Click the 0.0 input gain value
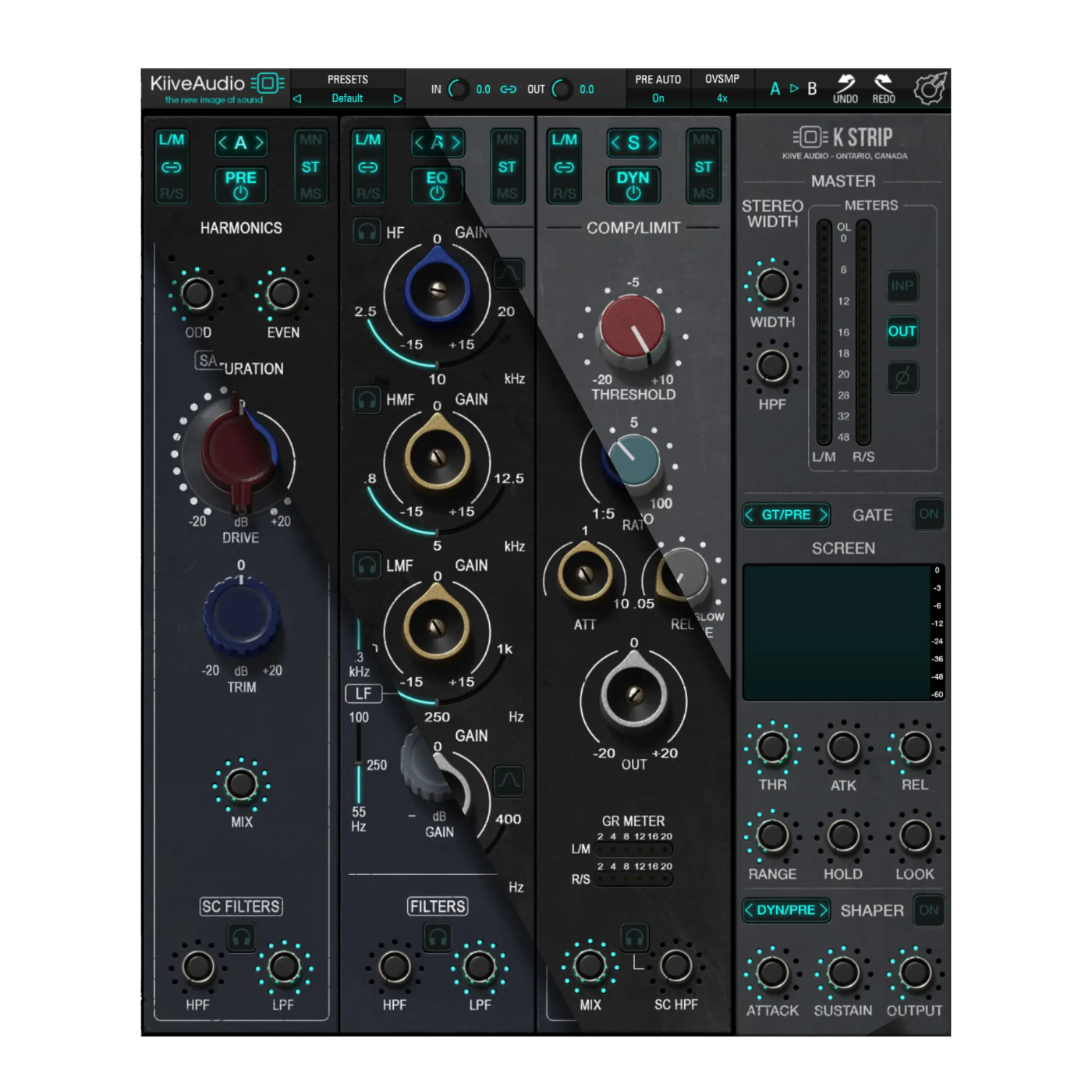Screen dimensions: 1092x1092 pos(484,90)
